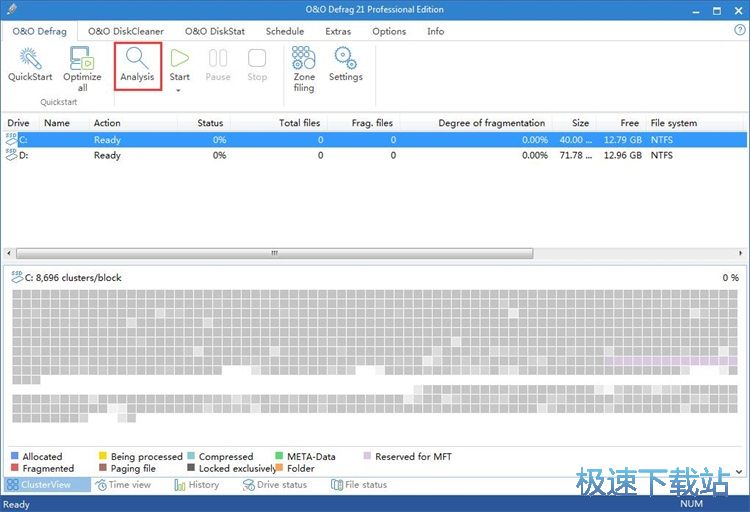The height and width of the screenshot is (512, 750).
Task: Open the Settings gear icon
Action: [x=345, y=57]
